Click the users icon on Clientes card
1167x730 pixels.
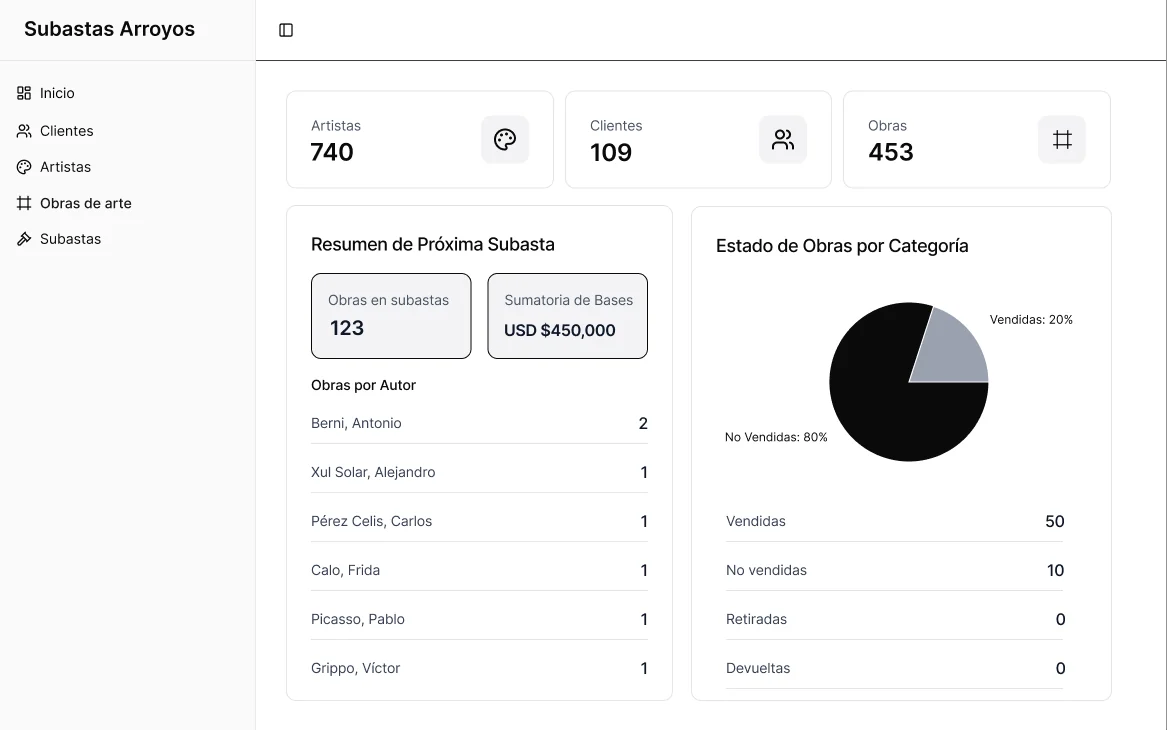[x=783, y=139]
